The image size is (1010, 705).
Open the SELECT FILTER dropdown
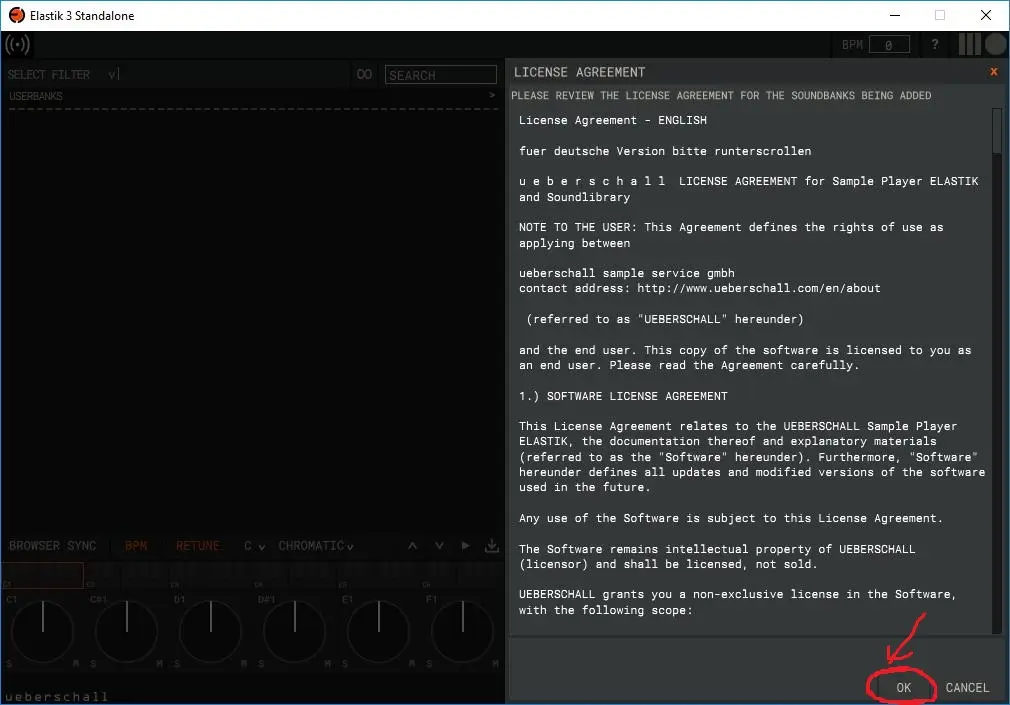(63, 74)
